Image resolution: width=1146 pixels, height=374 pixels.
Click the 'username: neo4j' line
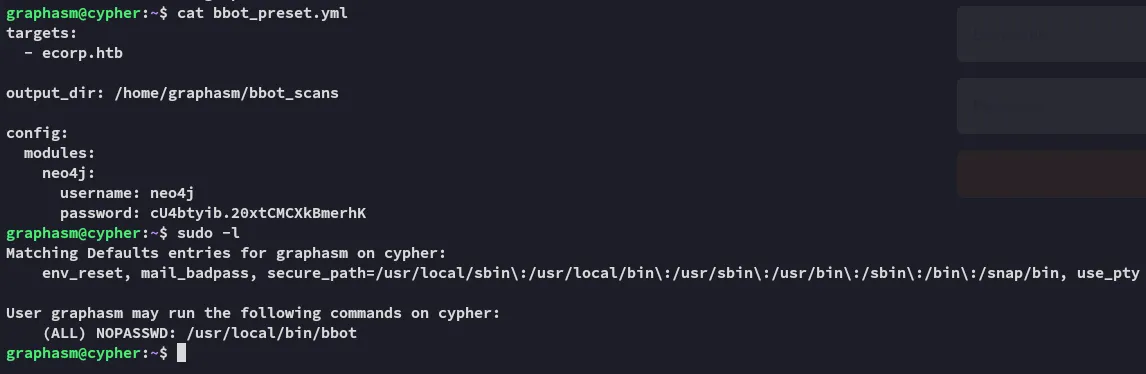point(126,193)
